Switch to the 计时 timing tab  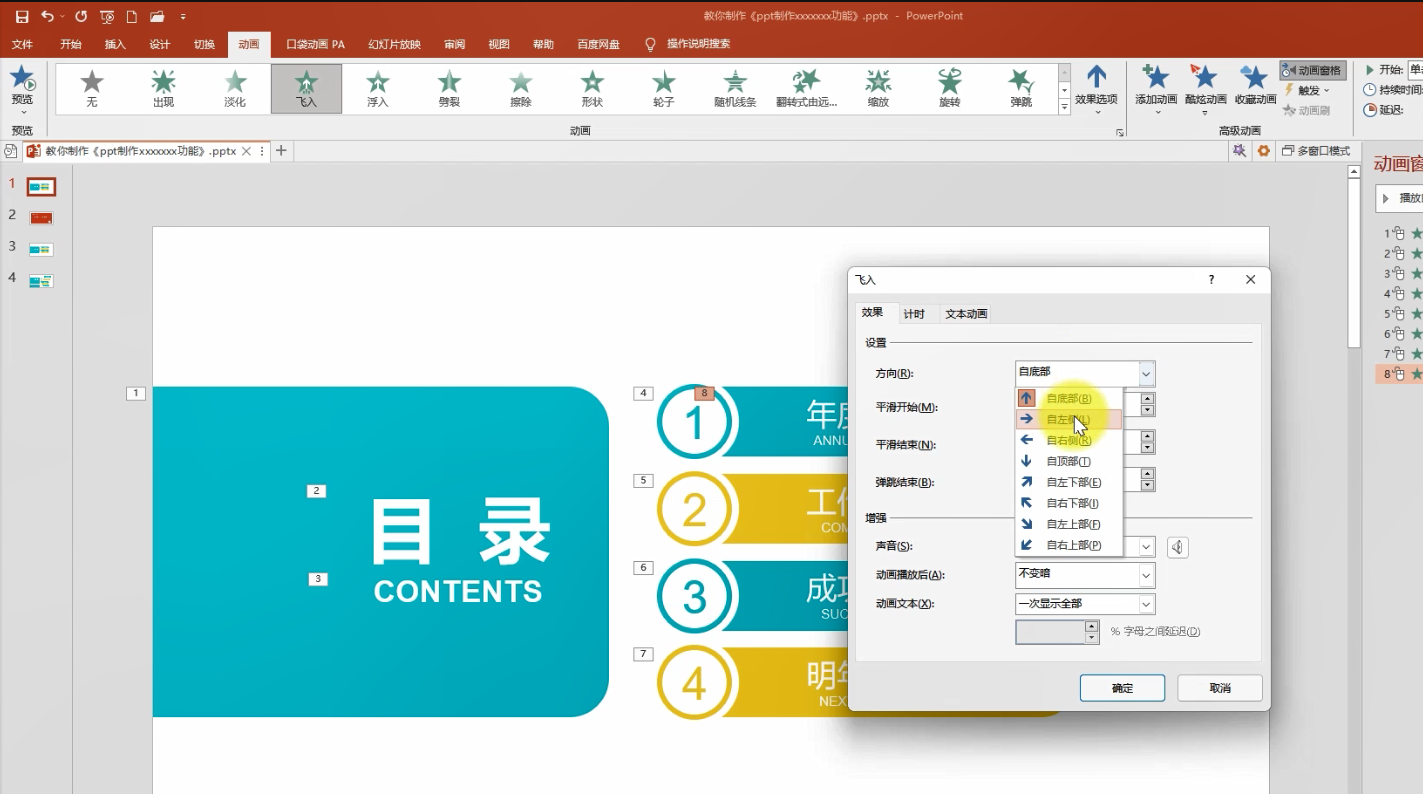914,314
